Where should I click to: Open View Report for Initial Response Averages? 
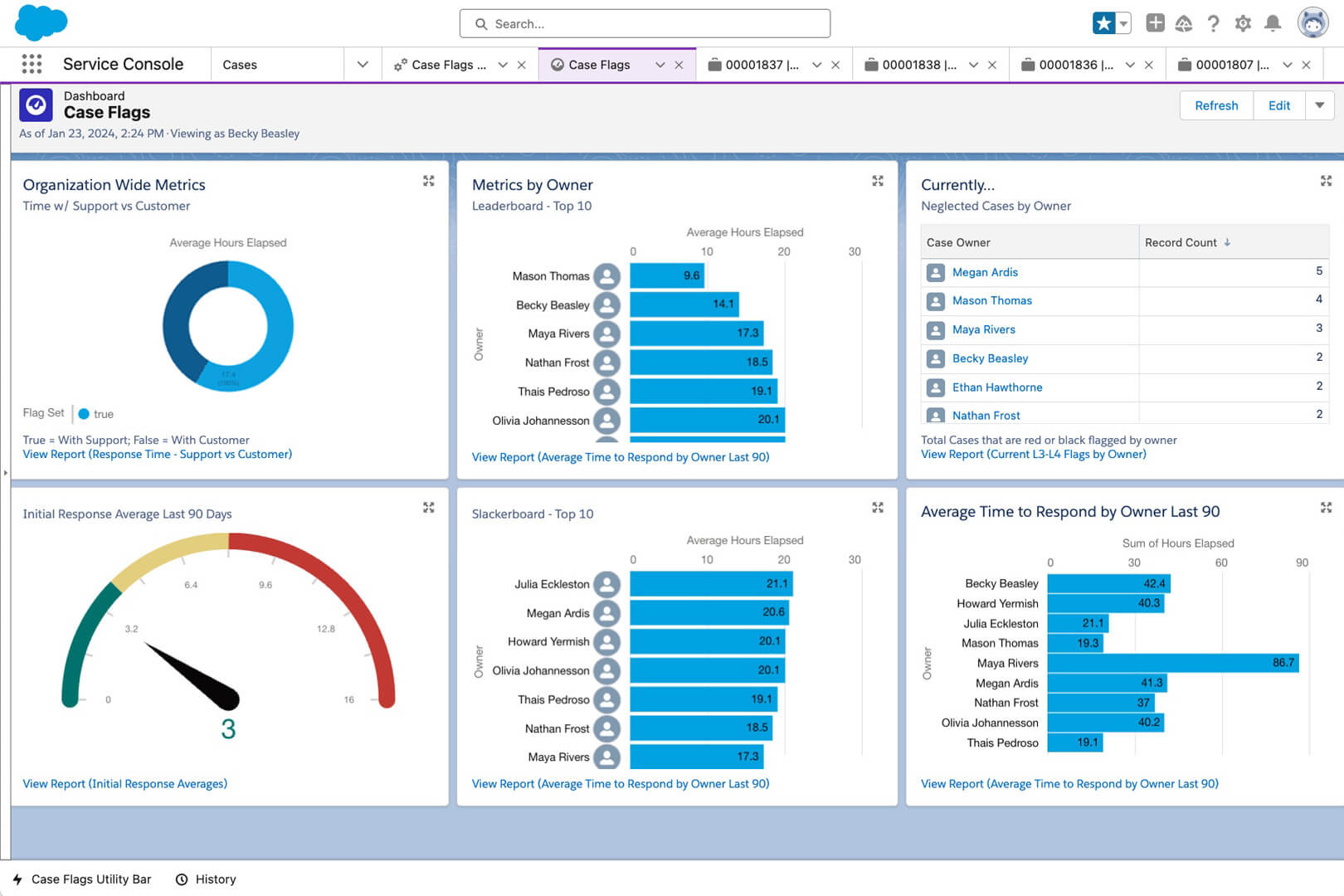[x=124, y=783]
